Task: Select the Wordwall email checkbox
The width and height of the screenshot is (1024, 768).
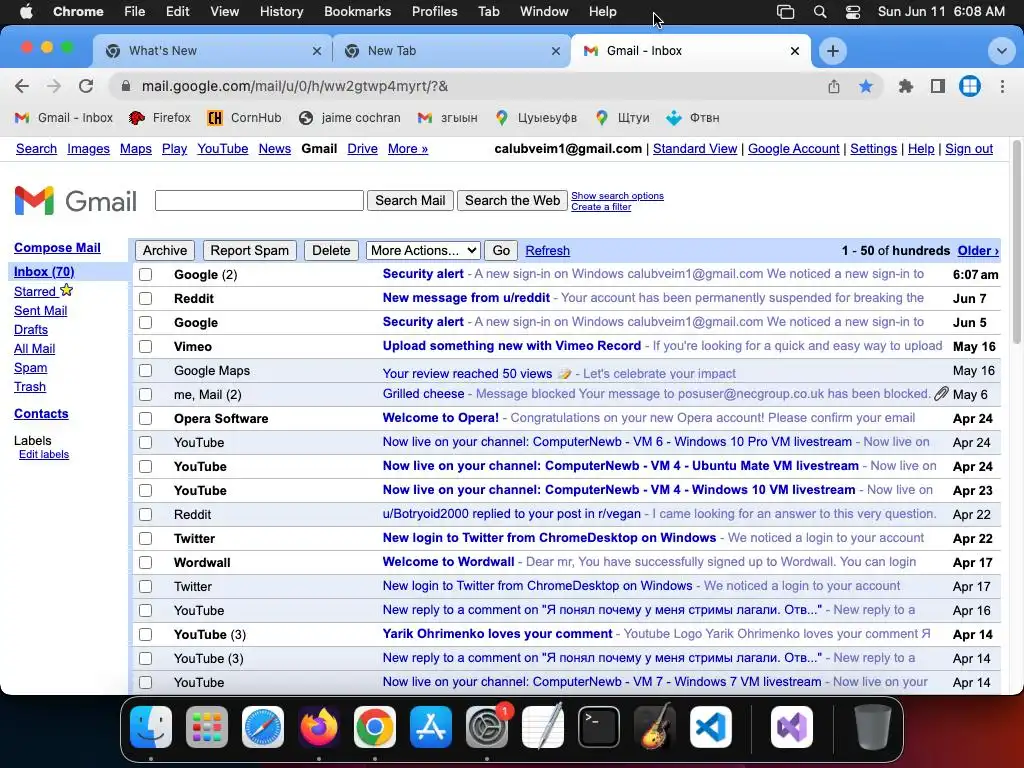Action: [x=146, y=562]
